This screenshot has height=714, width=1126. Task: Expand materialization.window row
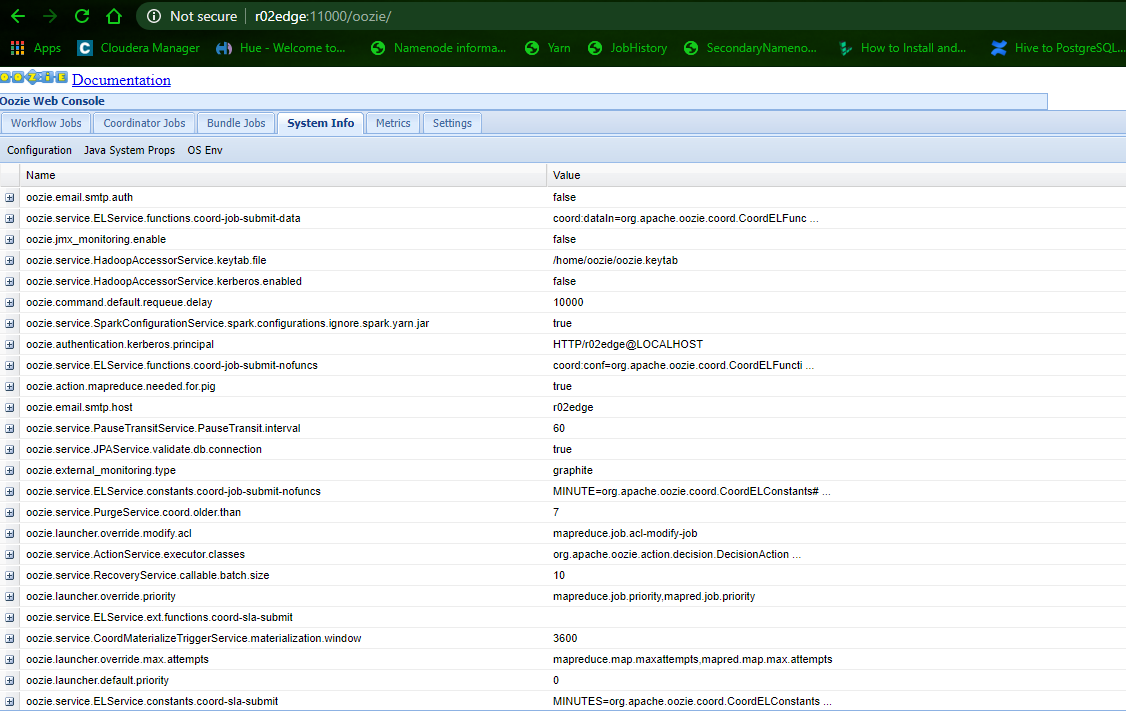tap(9, 639)
